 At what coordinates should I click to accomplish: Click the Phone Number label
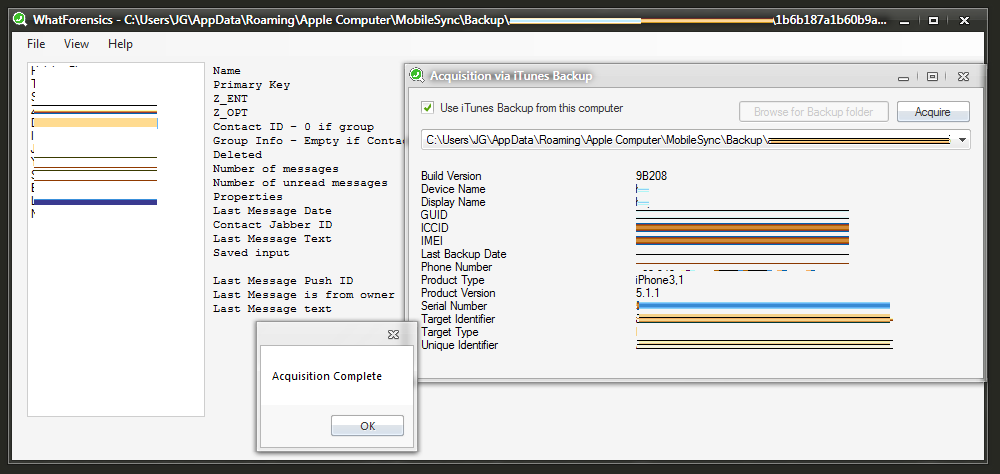tap(456, 267)
